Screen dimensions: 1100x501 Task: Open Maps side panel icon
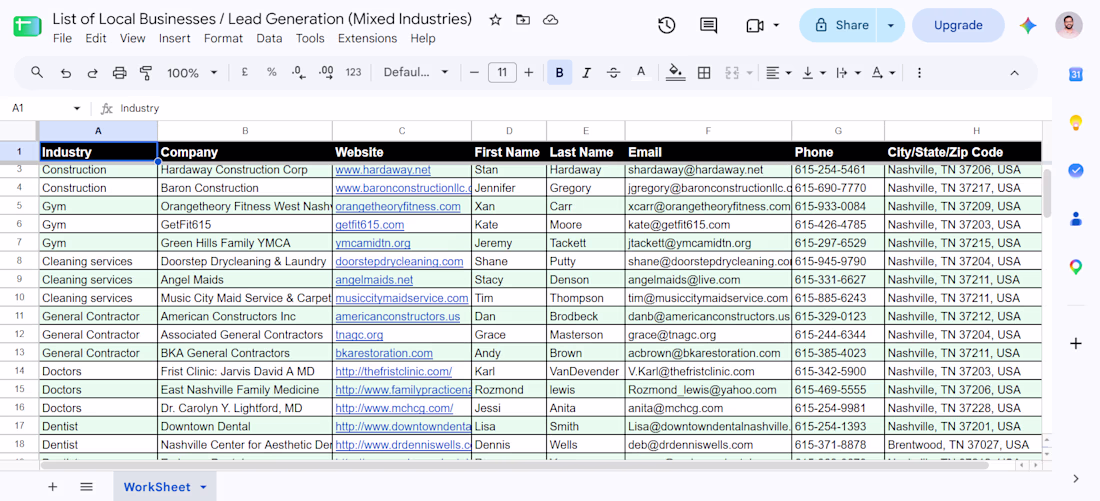click(x=1075, y=267)
